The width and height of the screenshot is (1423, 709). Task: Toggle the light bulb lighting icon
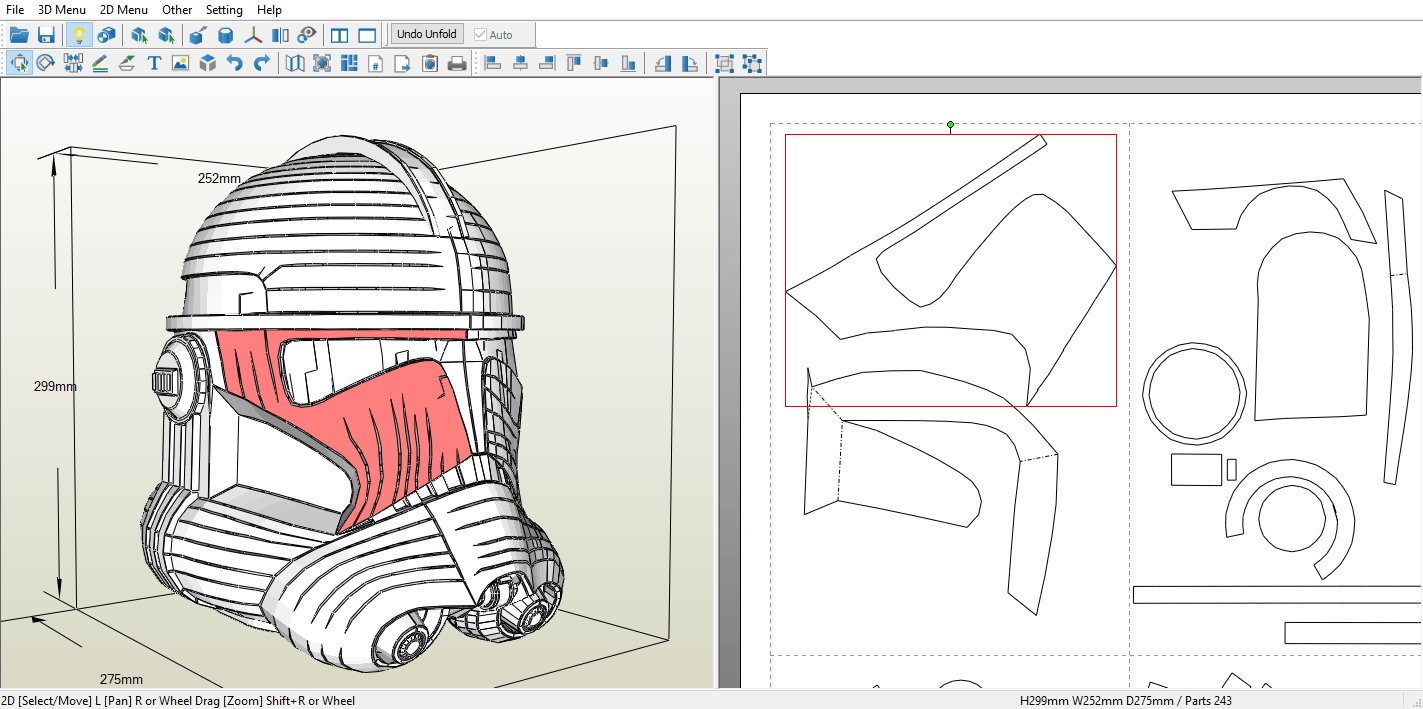pyautogui.click(x=78, y=35)
